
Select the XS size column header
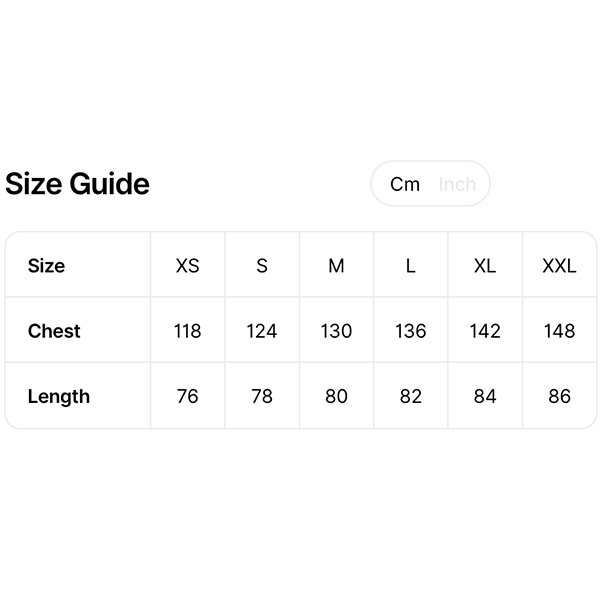187,266
